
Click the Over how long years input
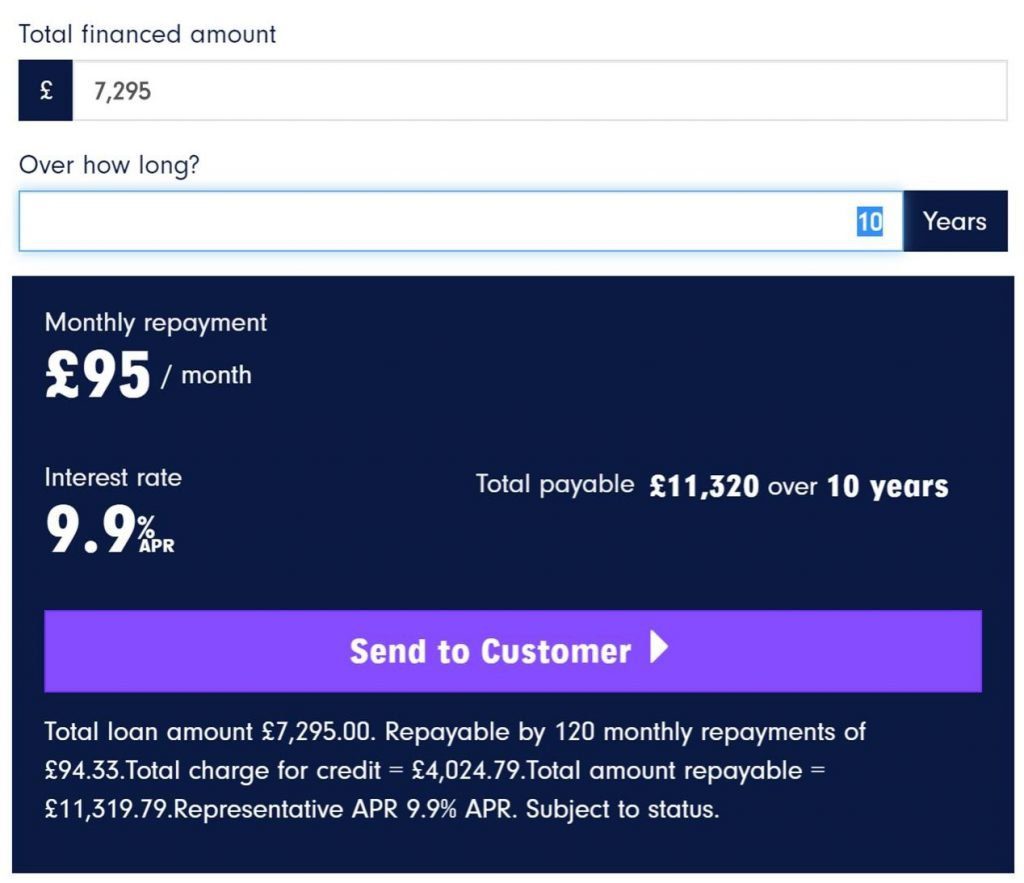tap(461, 221)
